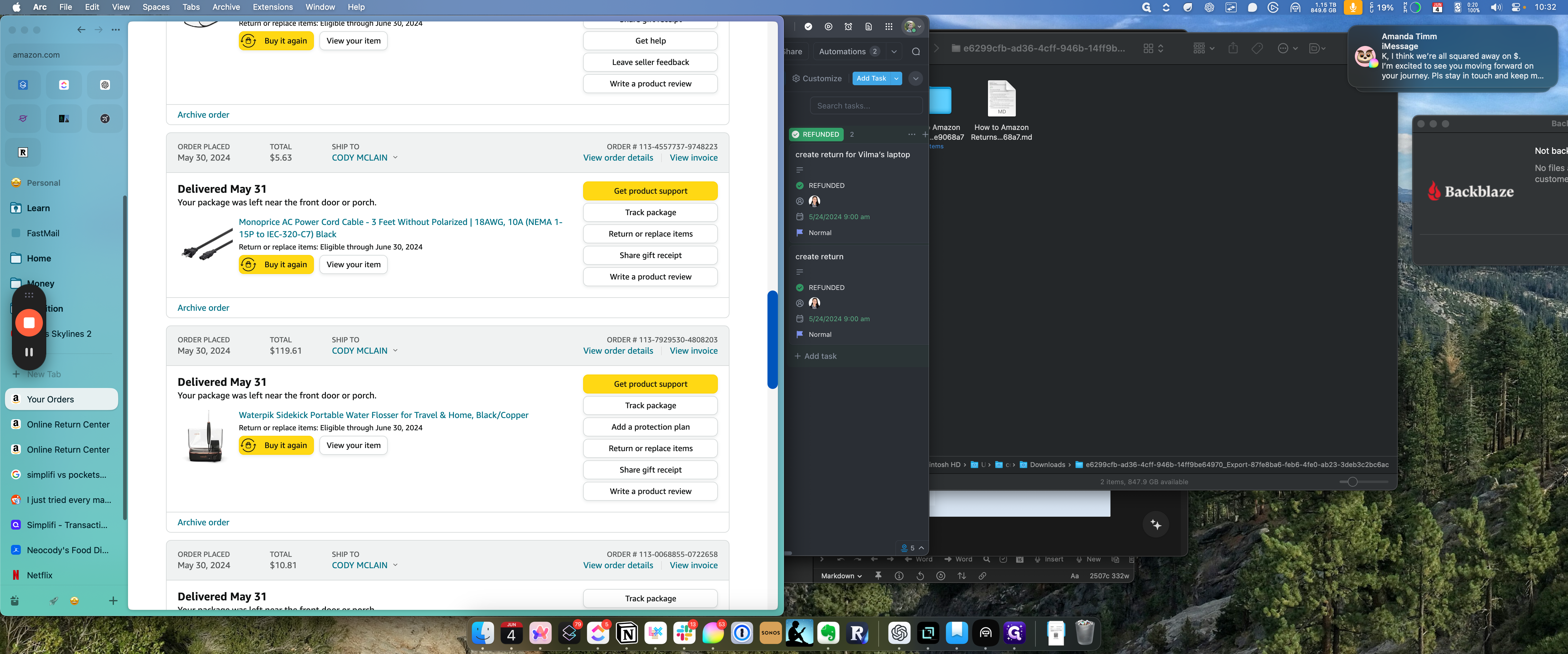Click the sparkle AI button in the dark panel

pyautogui.click(x=1156, y=525)
